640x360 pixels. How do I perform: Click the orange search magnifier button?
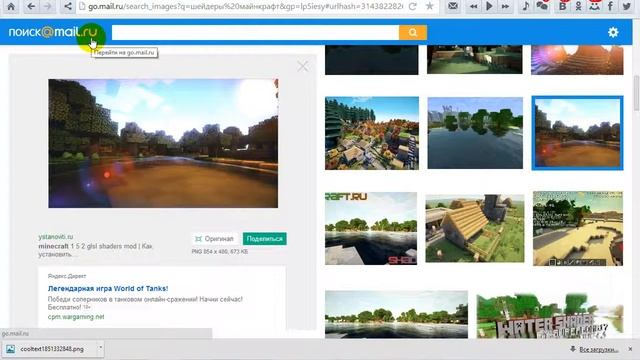413,32
